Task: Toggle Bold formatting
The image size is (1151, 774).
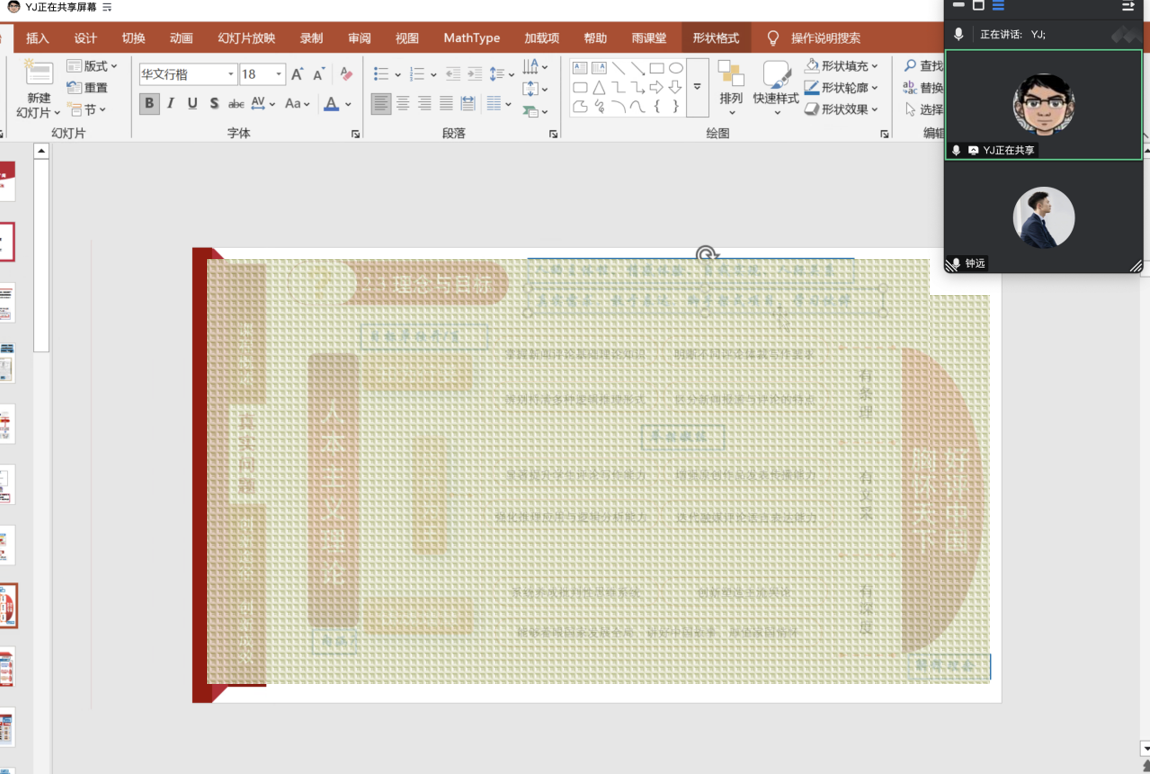Action: (149, 104)
